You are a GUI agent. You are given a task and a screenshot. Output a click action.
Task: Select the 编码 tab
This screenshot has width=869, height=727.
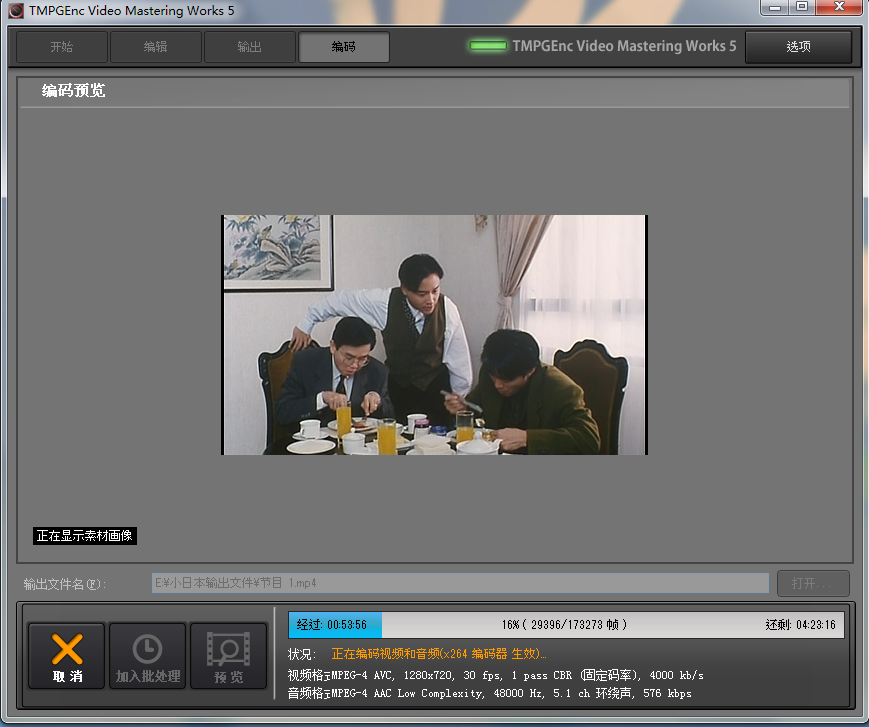click(x=343, y=47)
